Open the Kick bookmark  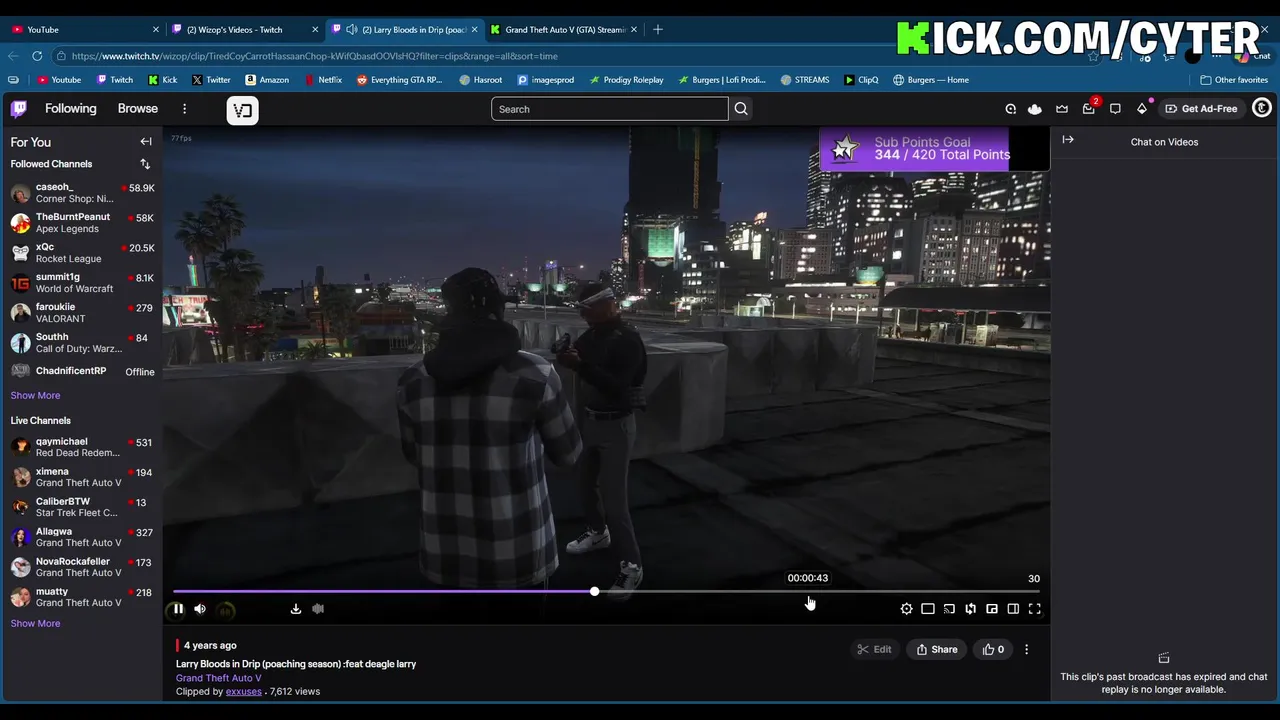(162, 80)
